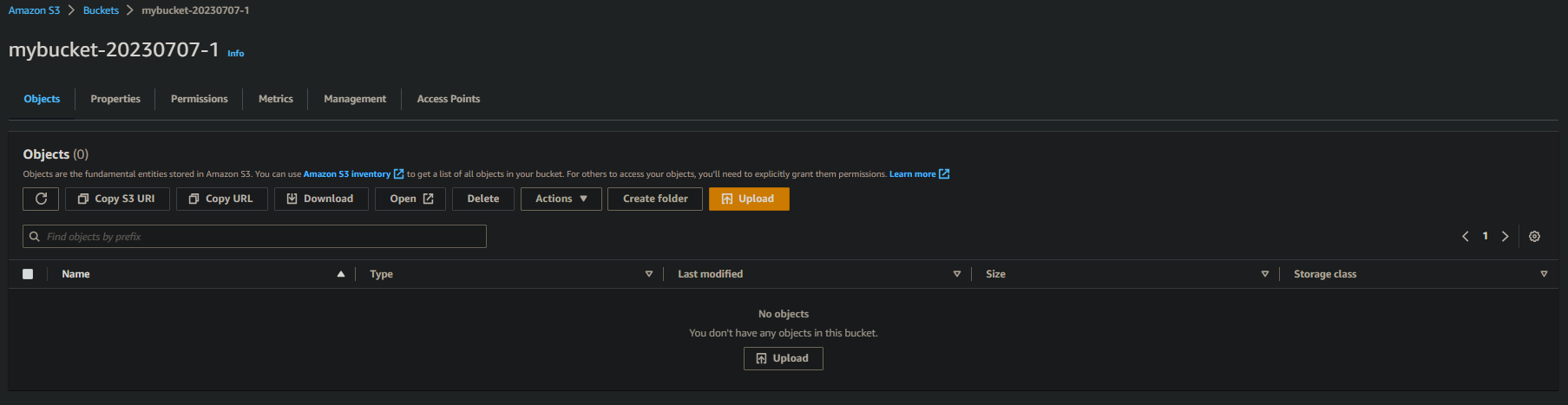Screen dimensions: 1568x405
Task: Open the Metrics tab
Action: [276, 99]
